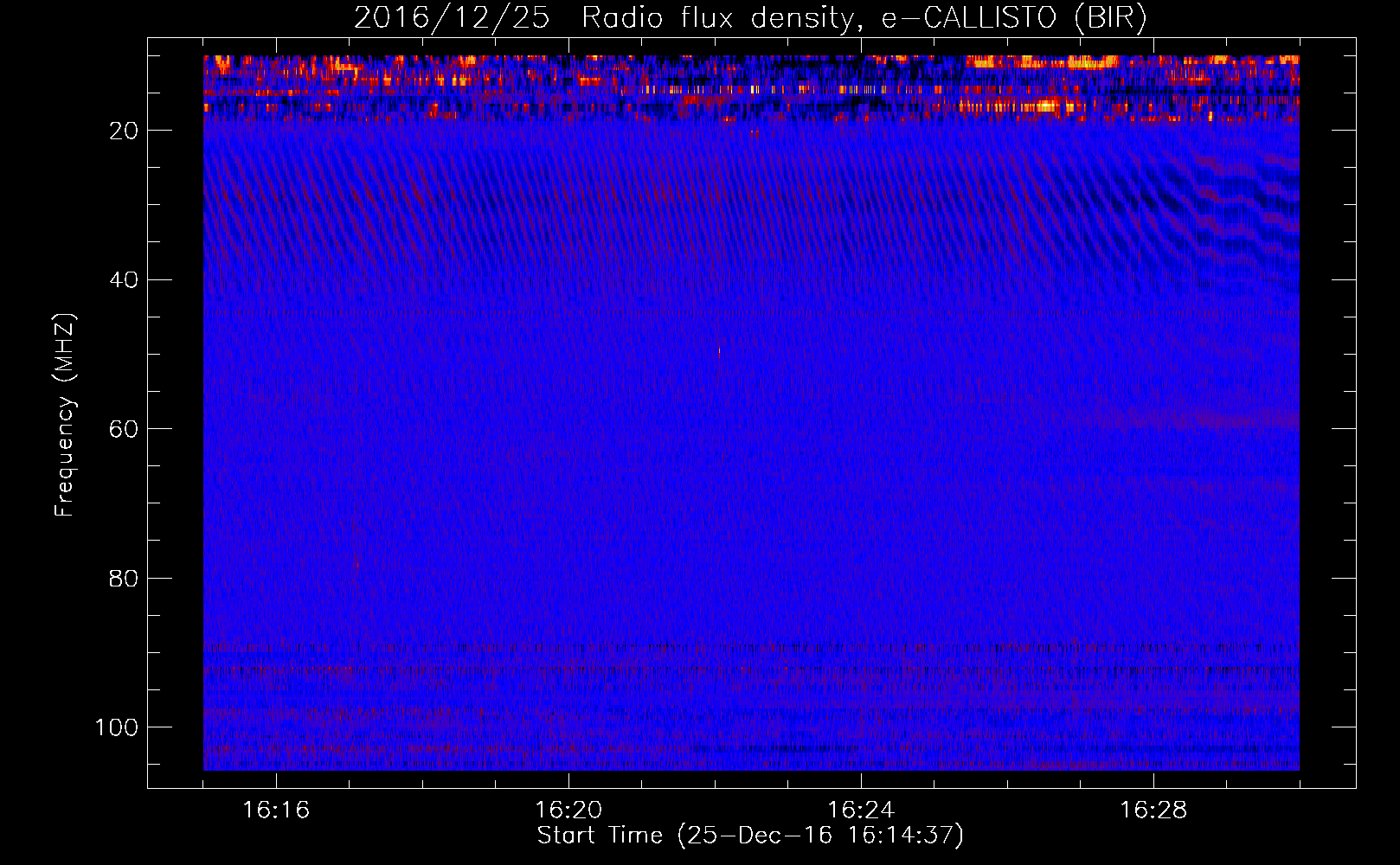Click the '60' frequency tick label

click(125, 429)
